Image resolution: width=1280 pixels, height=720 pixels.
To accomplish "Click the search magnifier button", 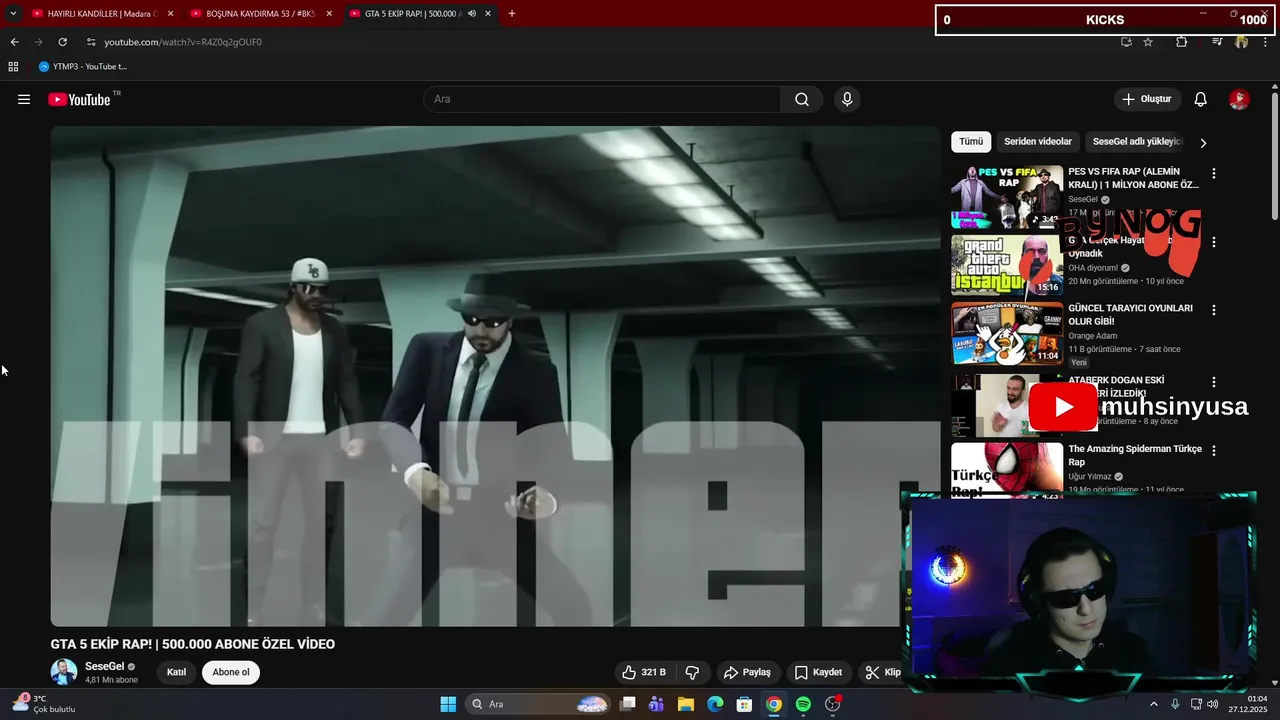I will [x=802, y=99].
